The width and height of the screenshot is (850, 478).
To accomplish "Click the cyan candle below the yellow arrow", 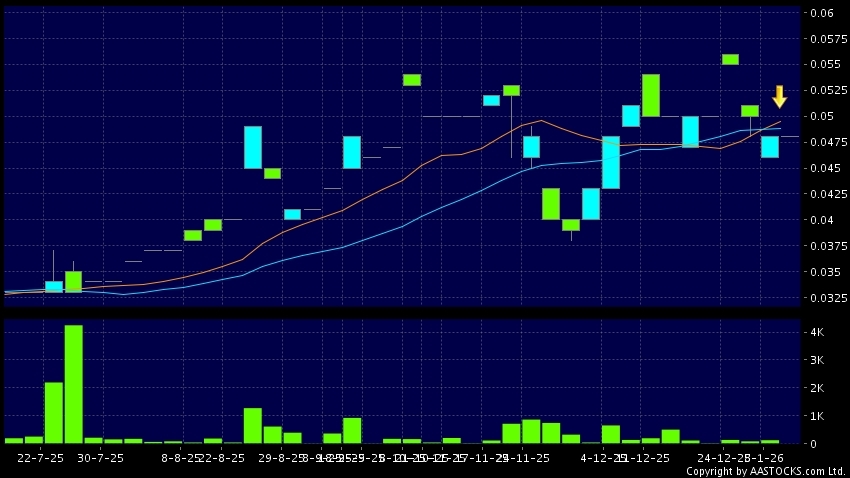I will [x=769, y=146].
